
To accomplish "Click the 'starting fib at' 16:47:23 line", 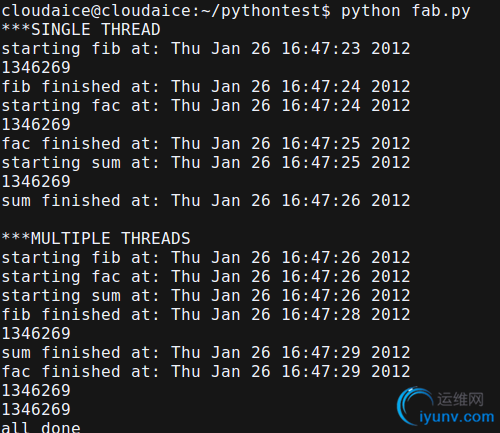I will tap(206, 49).
